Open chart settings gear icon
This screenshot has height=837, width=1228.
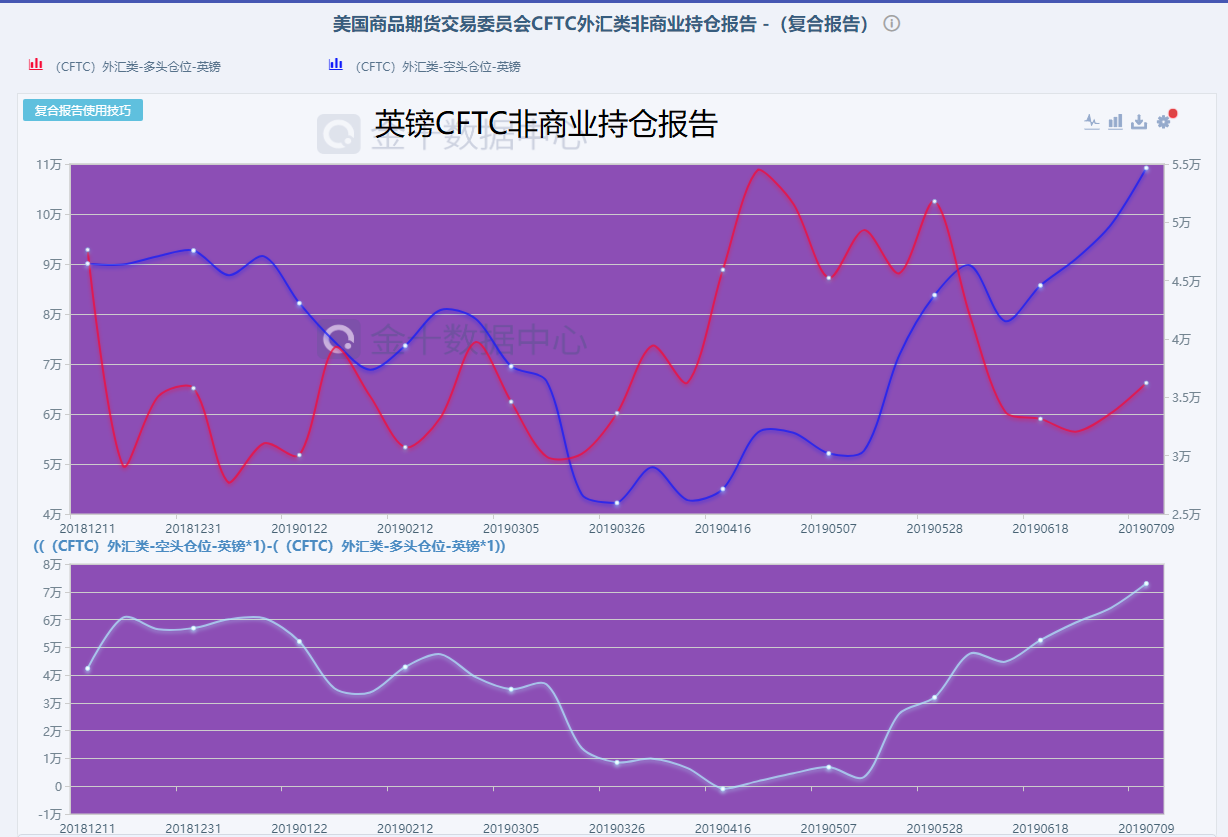point(1163,122)
